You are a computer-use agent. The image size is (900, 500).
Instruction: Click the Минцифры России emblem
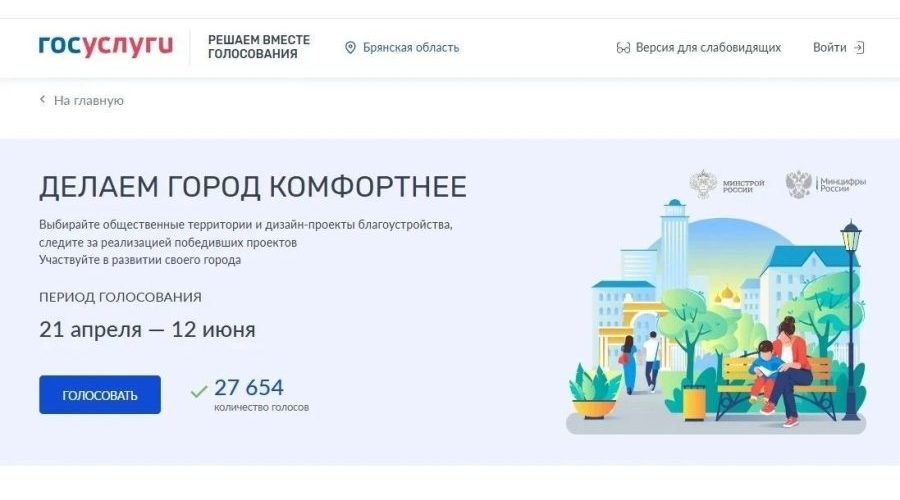pyautogui.click(x=799, y=184)
